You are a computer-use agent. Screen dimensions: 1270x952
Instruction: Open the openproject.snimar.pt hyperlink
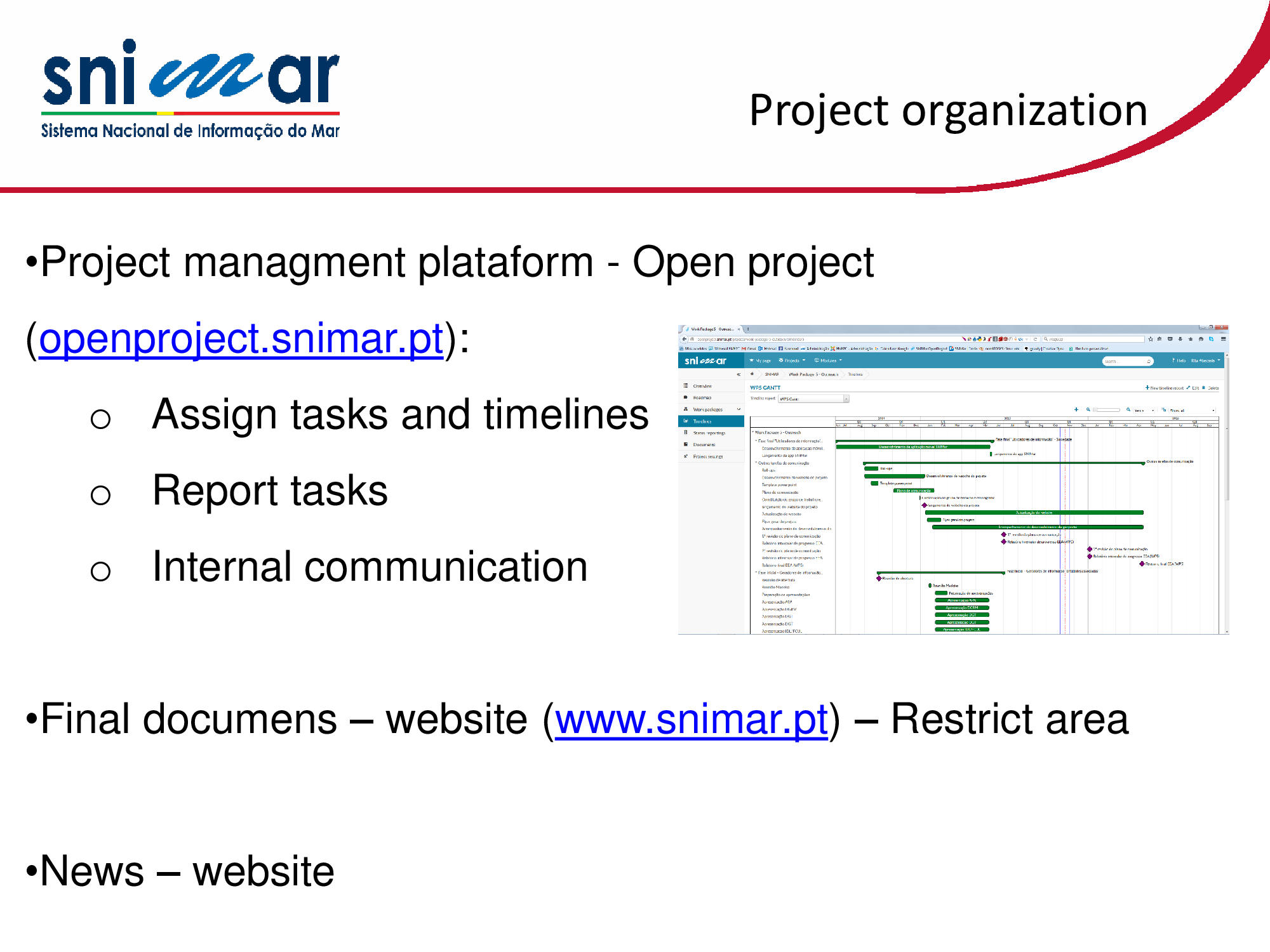(241, 338)
